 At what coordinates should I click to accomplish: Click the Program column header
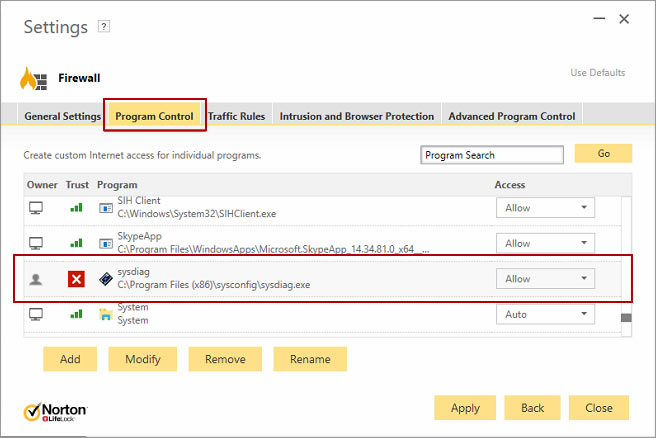tap(117, 185)
